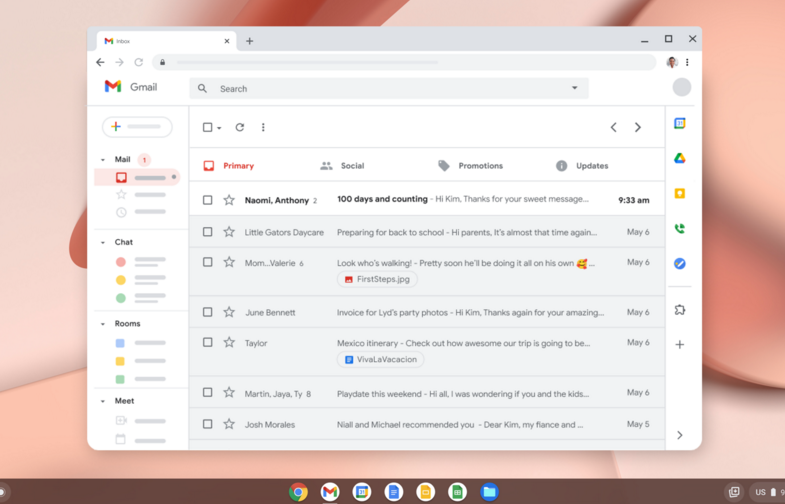Open the VivaLaVacacion attachment
The width and height of the screenshot is (785, 504).
380,359
